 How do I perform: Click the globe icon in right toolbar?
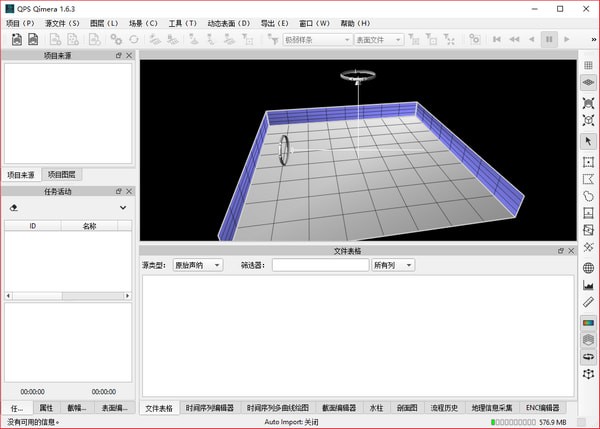(588, 268)
